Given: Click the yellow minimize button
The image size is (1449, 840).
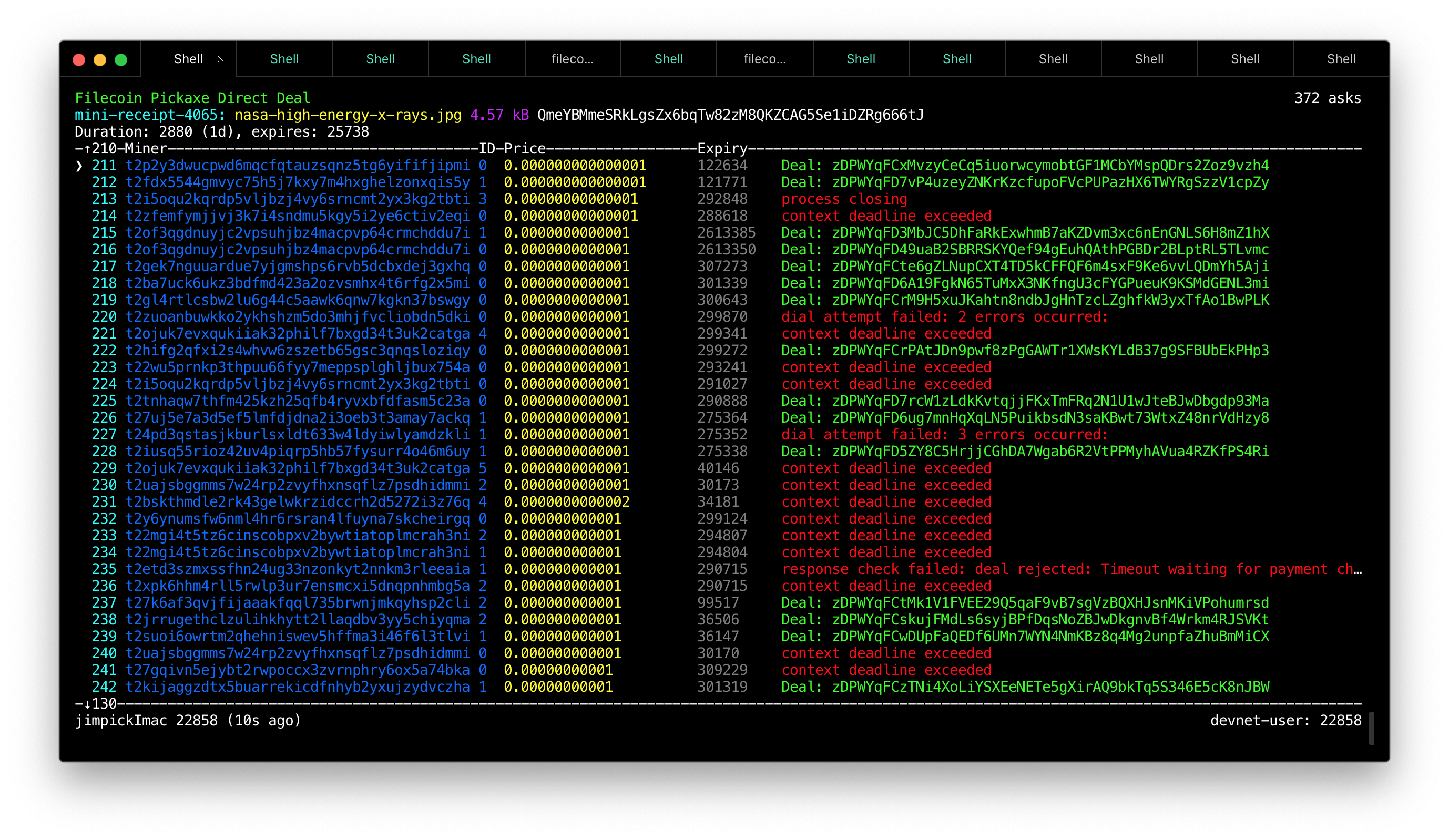Looking at the screenshot, I should (100, 60).
